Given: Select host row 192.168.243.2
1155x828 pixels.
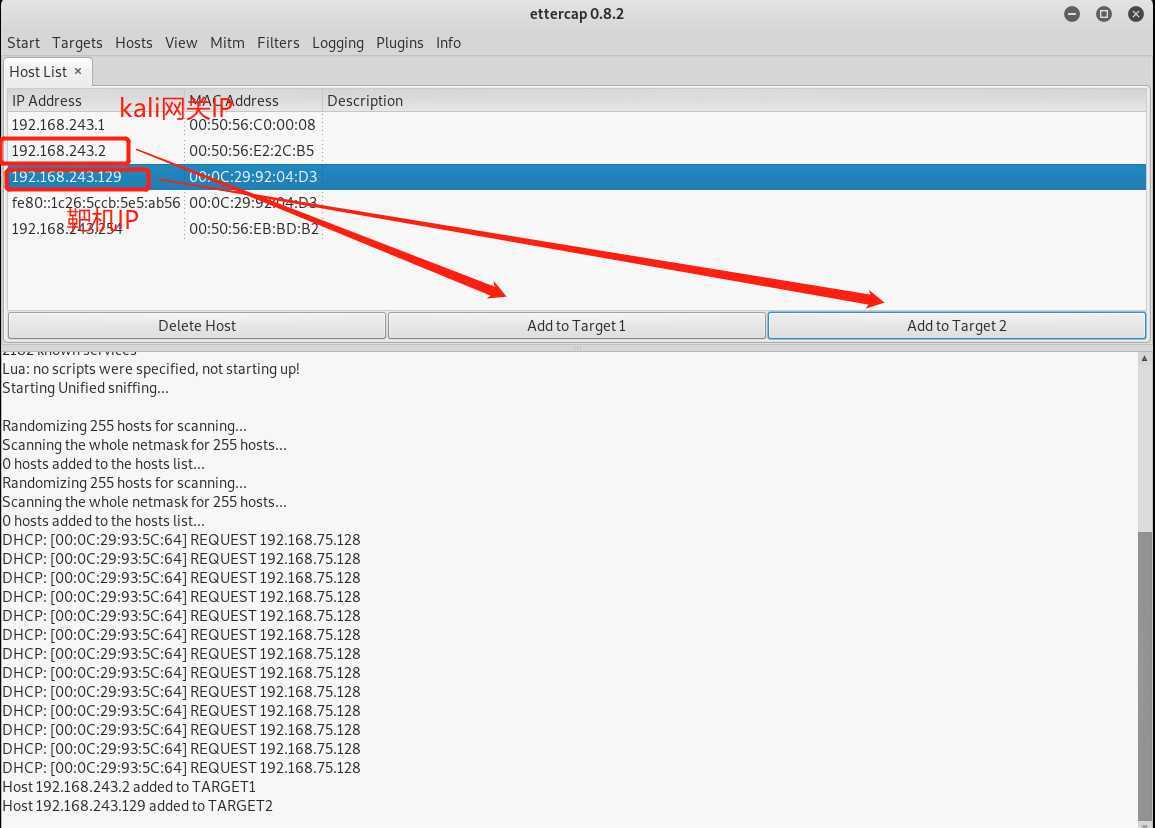Looking at the screenshot, I should tap(577, 150).
